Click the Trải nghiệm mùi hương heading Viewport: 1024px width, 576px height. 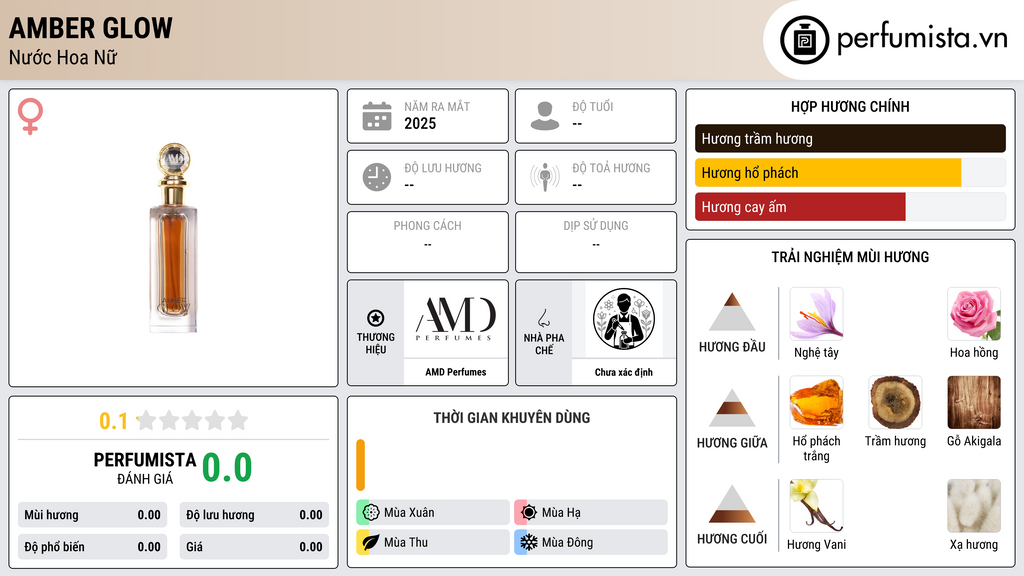pyautogui.click(x=850, y=257)
